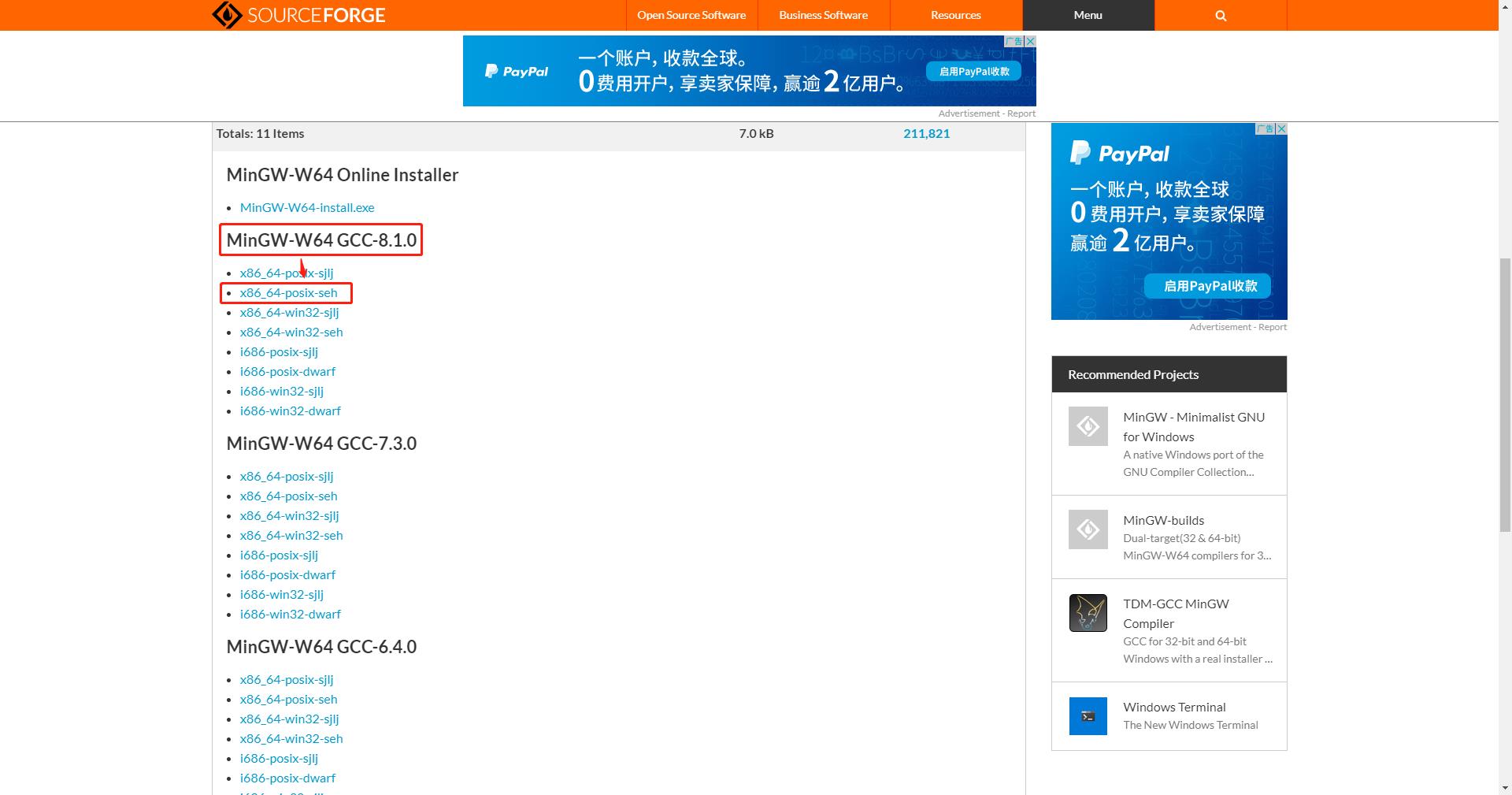Open GCC-7.3.0 i686-win32-sjlj link

pos(282,594)
